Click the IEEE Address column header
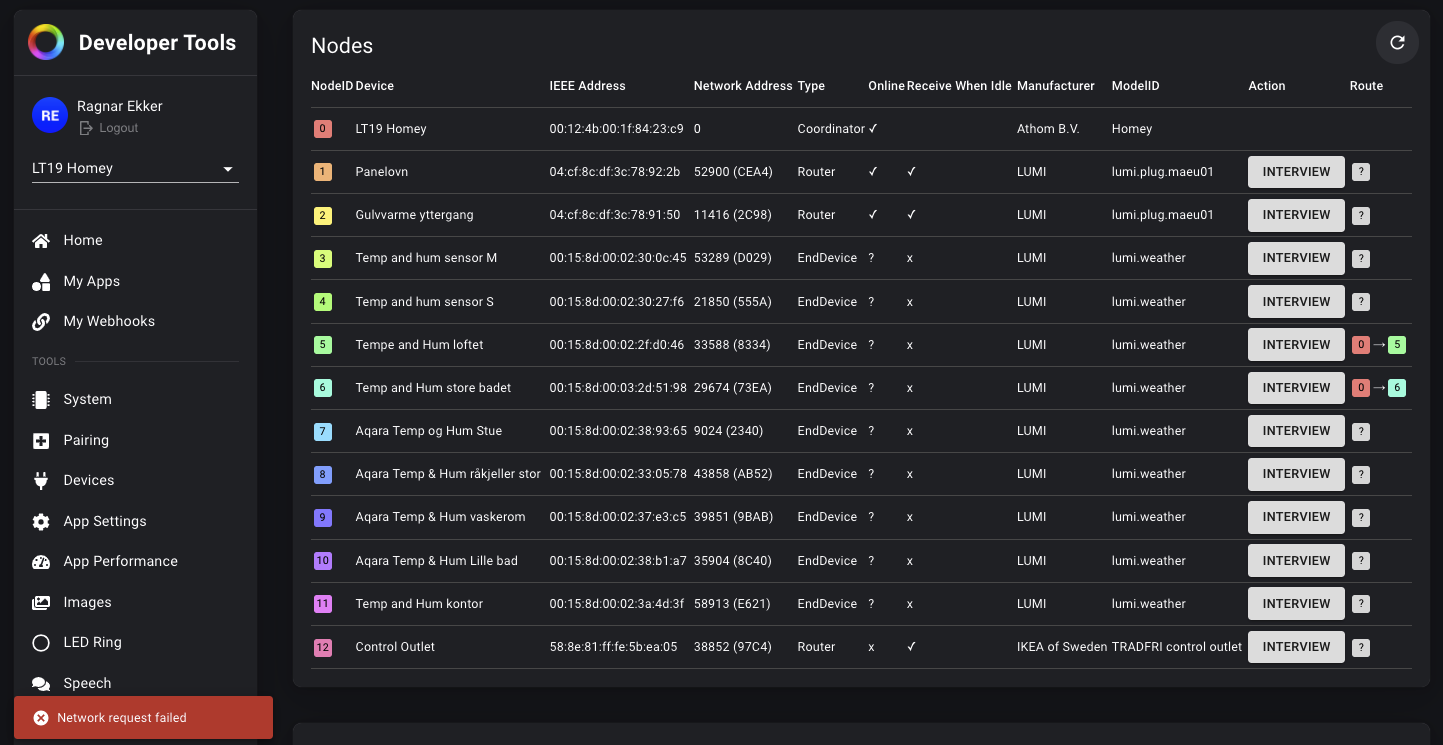Image resolution: width=1443 pixels, height=745 pixels. click(x=588, y=86)
